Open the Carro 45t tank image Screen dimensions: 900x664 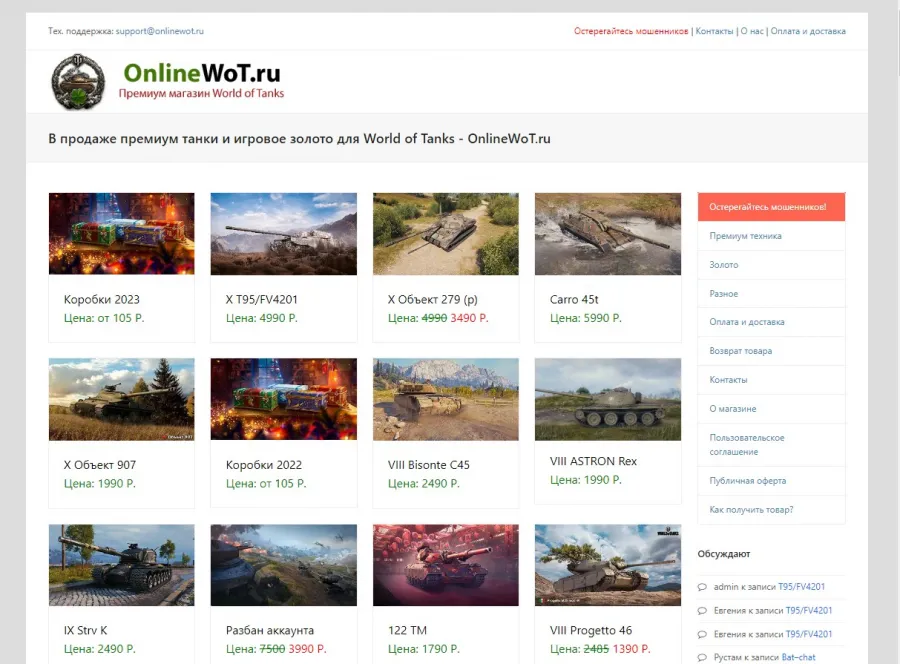pos(608,234)
